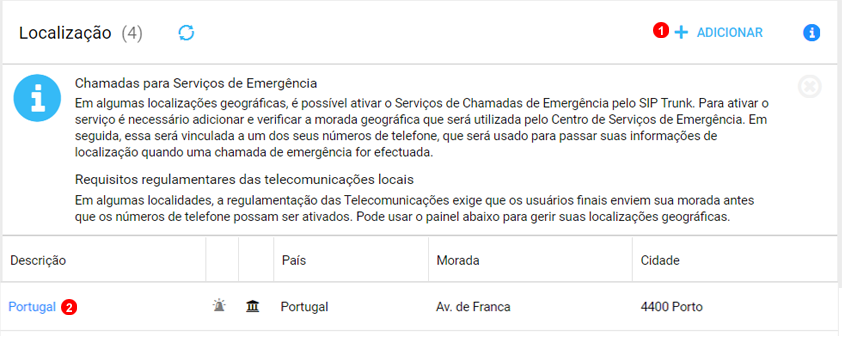Click the blue plus icon
This screenshot has width=843, height=360.
[681, 33]
